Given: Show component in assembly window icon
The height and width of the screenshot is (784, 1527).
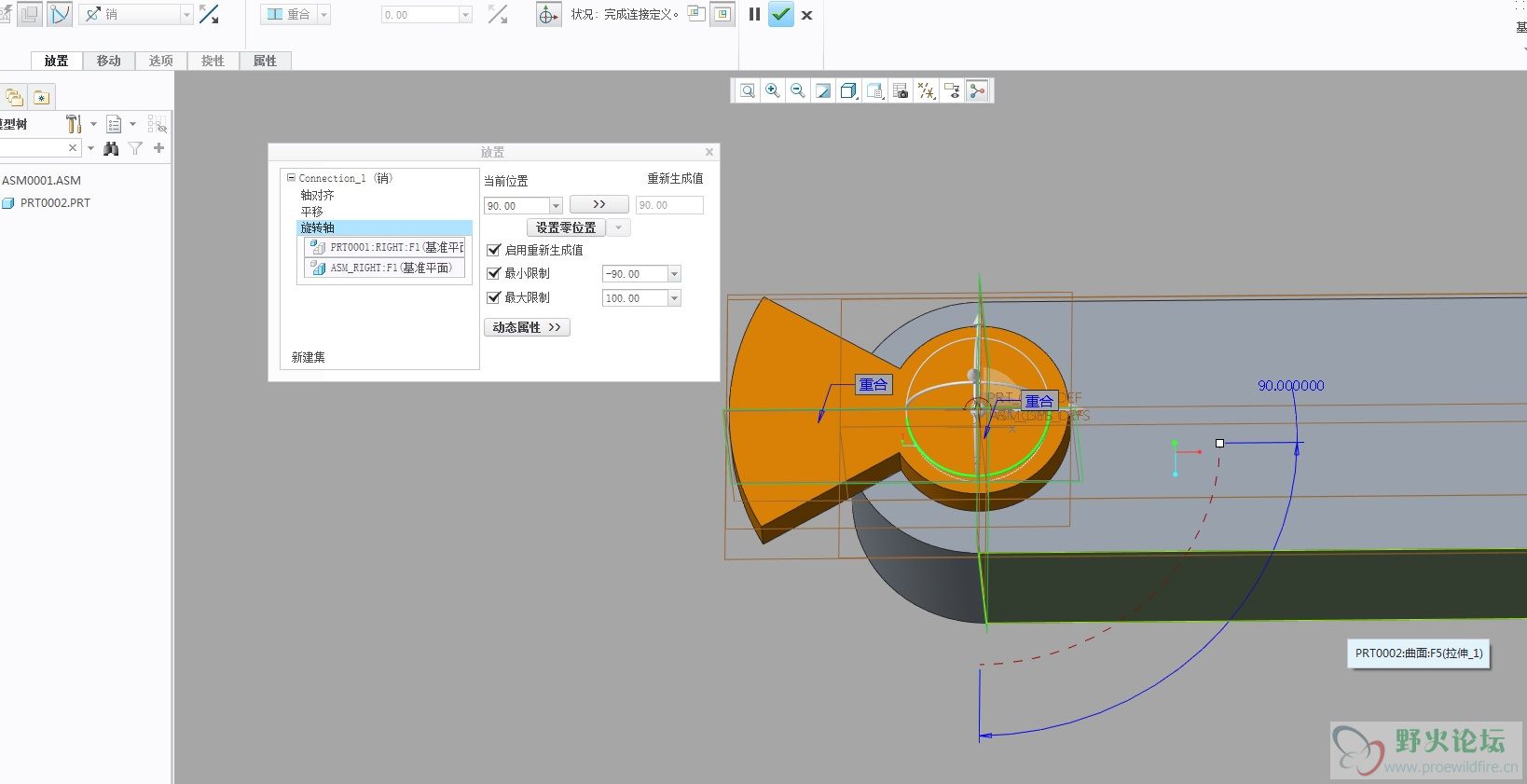Looking at the screenshot, I should click(722, 15).
